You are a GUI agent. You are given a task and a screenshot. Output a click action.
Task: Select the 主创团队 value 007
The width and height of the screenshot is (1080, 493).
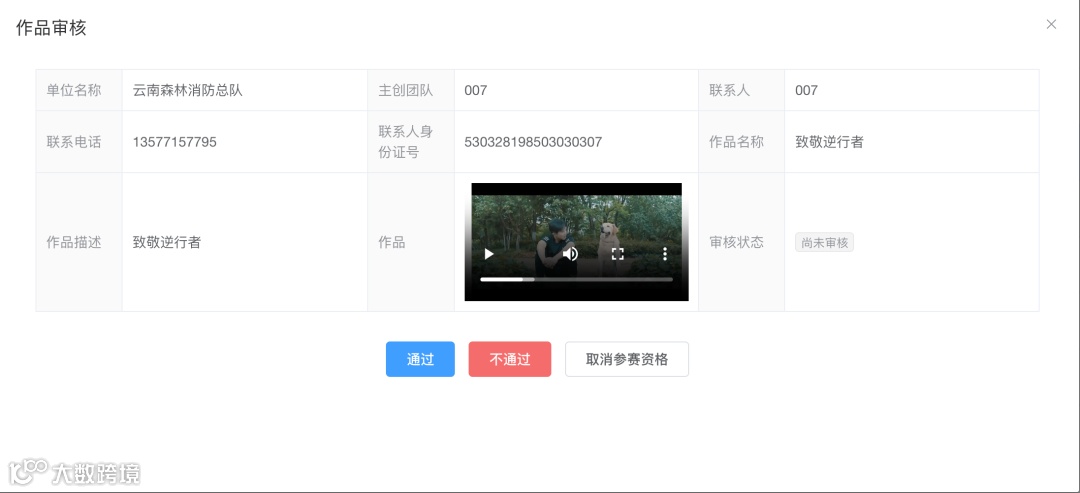coord(476,90)
